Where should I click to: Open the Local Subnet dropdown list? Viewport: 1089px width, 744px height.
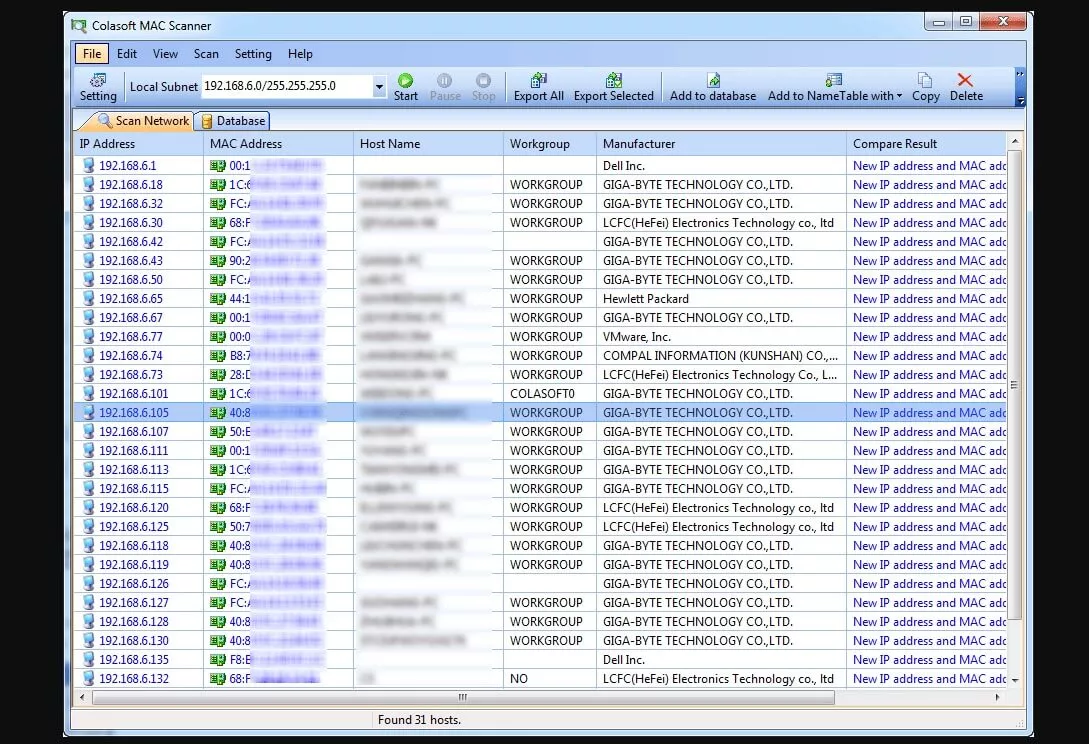tap(379, 87)
